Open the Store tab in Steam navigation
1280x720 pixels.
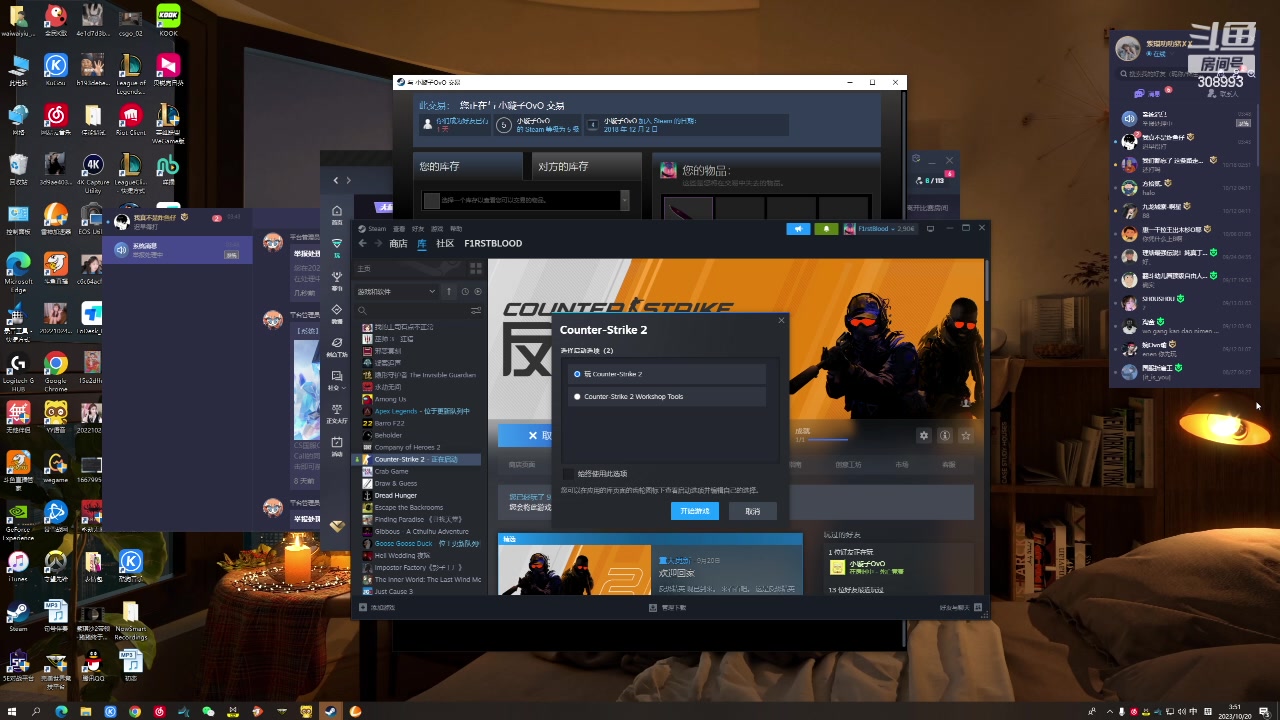point(398,243)
